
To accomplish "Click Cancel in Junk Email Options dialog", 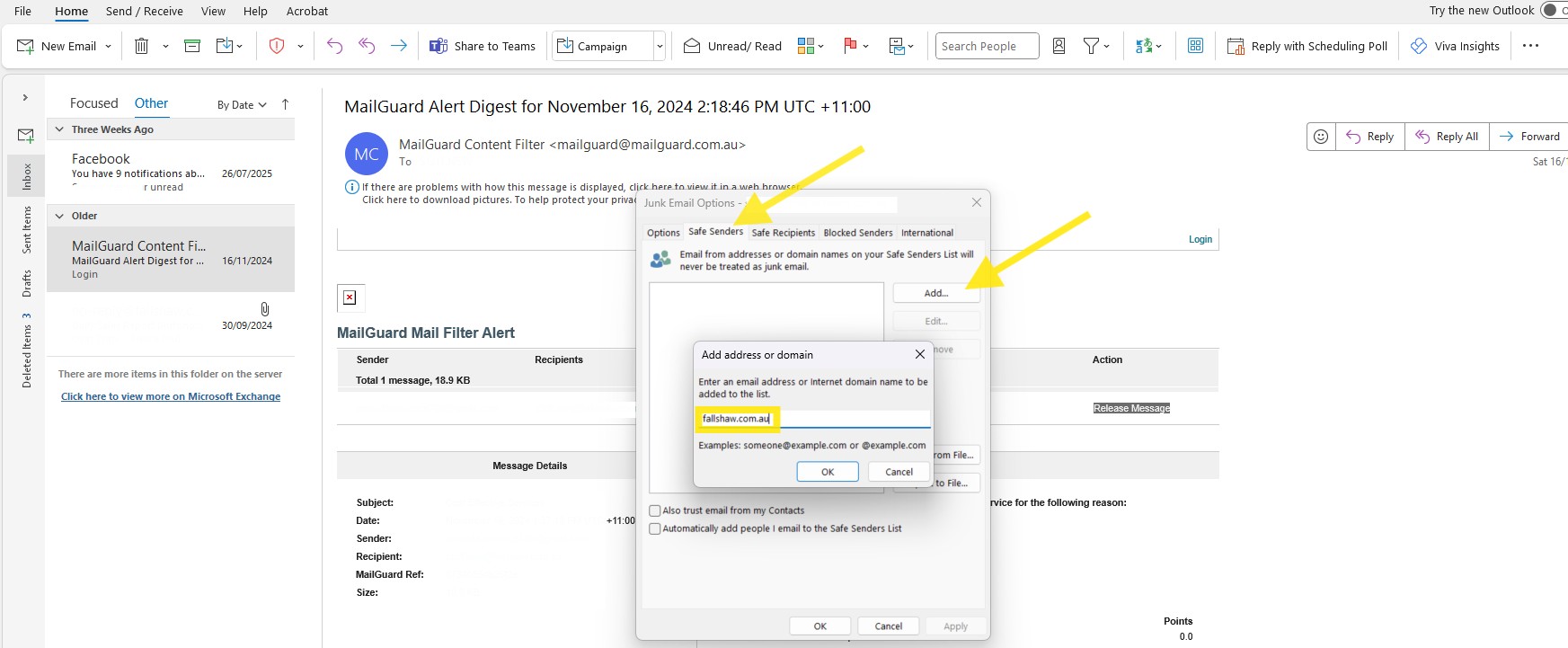I will click(889, 626).
